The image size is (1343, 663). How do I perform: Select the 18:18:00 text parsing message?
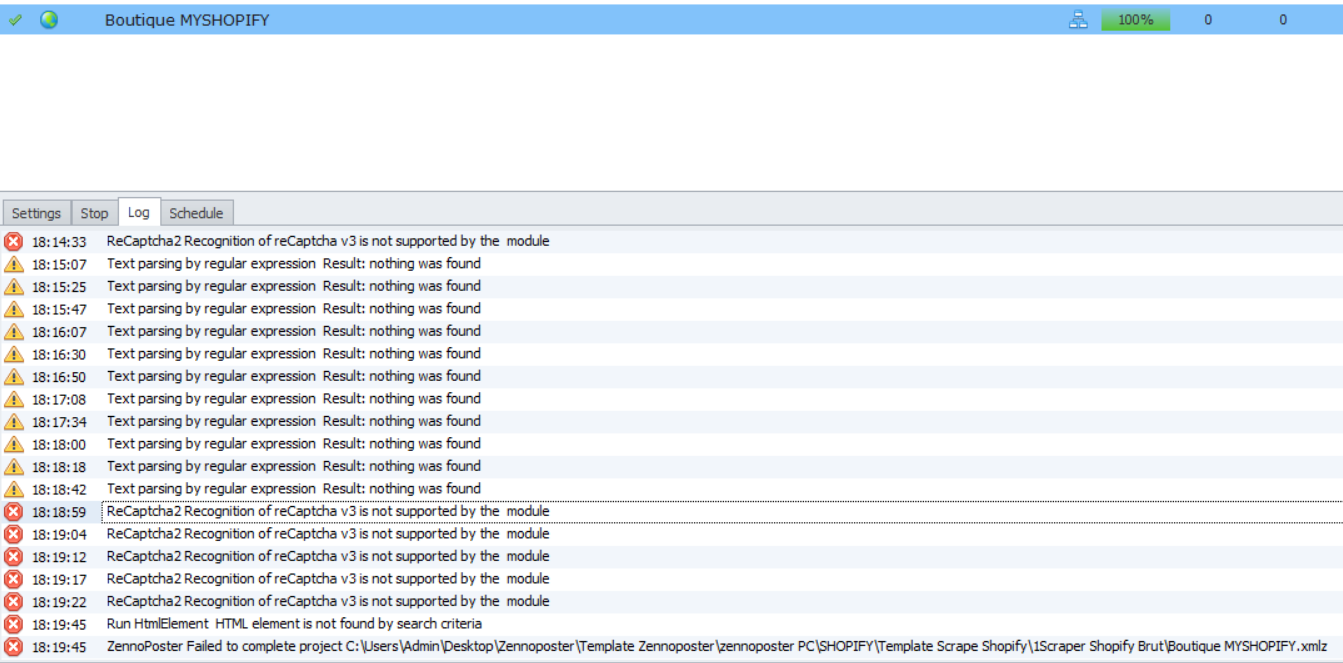[294, 444]
